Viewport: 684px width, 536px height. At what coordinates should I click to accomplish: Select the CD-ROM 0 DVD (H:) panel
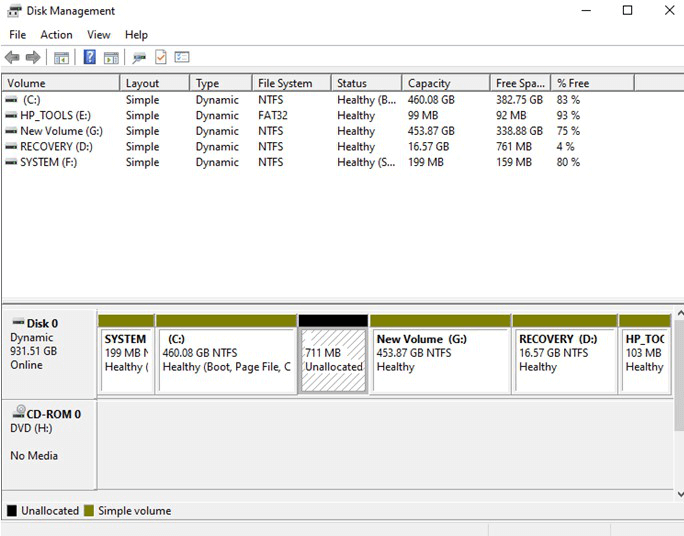49,445
